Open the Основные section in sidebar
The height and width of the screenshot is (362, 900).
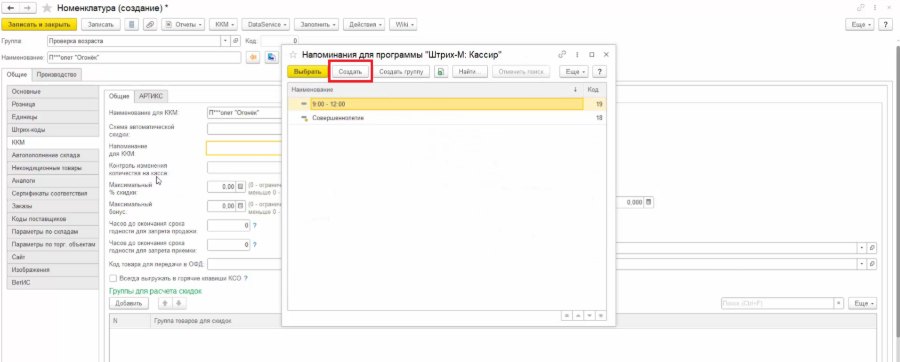pos(53,92)
